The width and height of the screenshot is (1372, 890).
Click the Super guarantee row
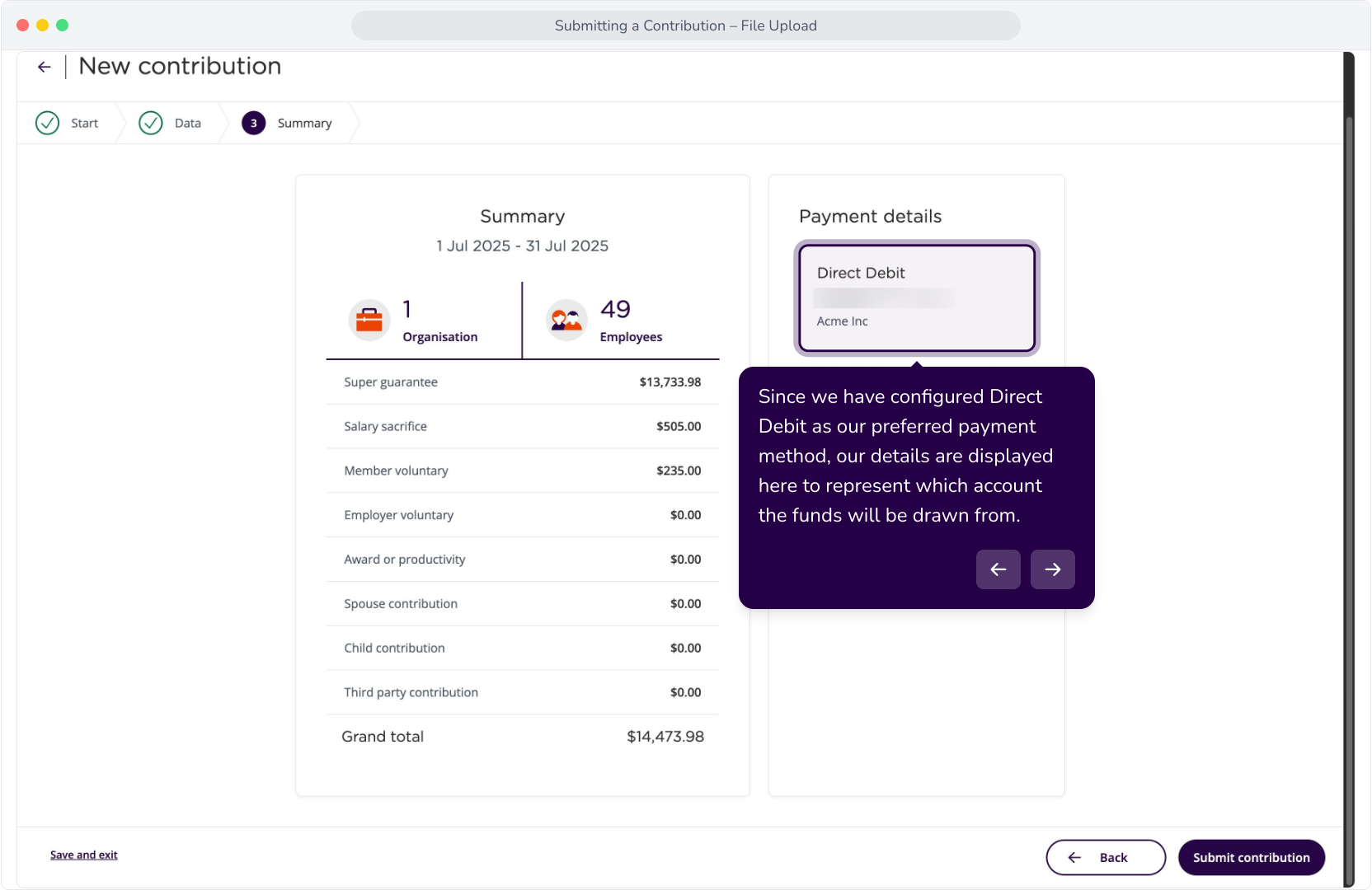coord(523,382)
